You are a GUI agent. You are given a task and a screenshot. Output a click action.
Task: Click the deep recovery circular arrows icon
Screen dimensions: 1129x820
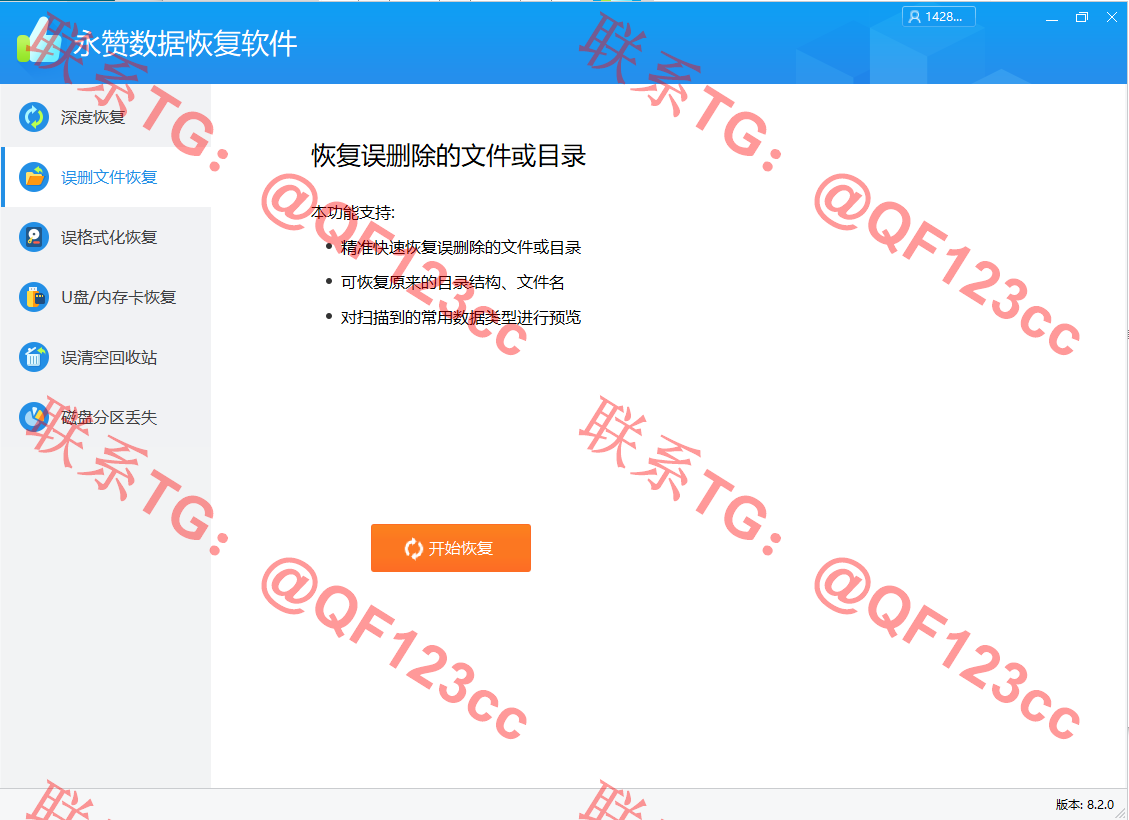(x=34, y=117)
